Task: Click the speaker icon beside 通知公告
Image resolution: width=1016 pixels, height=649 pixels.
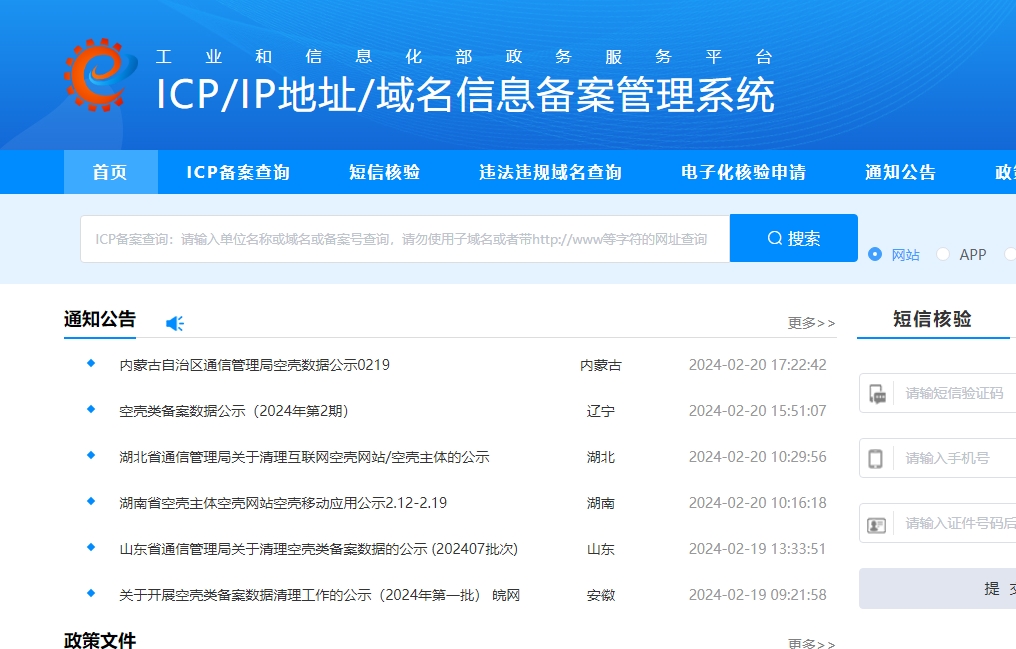Action: click(175, 322)
